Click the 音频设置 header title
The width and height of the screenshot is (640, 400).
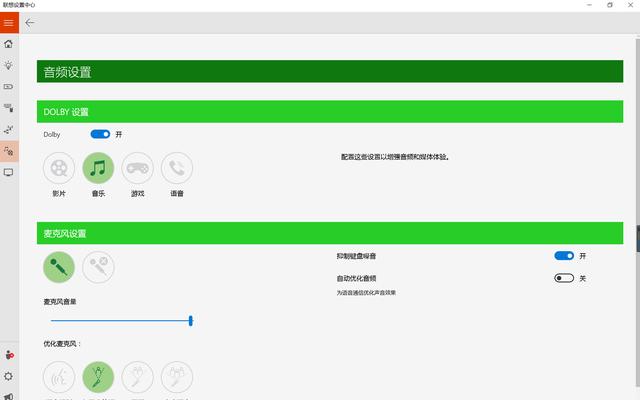pos(67,72)
